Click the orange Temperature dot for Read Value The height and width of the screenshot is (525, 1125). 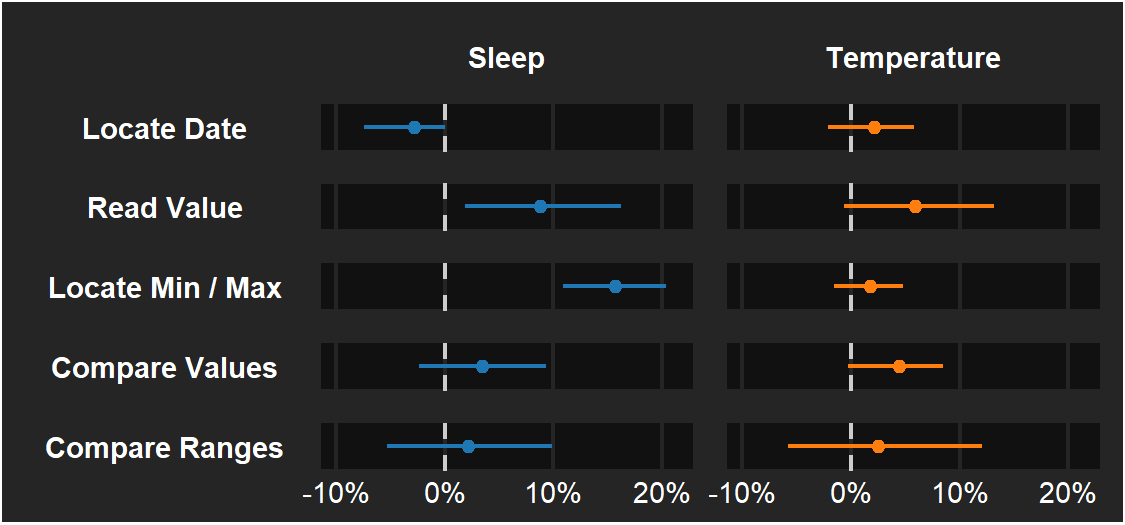point(915,206)
